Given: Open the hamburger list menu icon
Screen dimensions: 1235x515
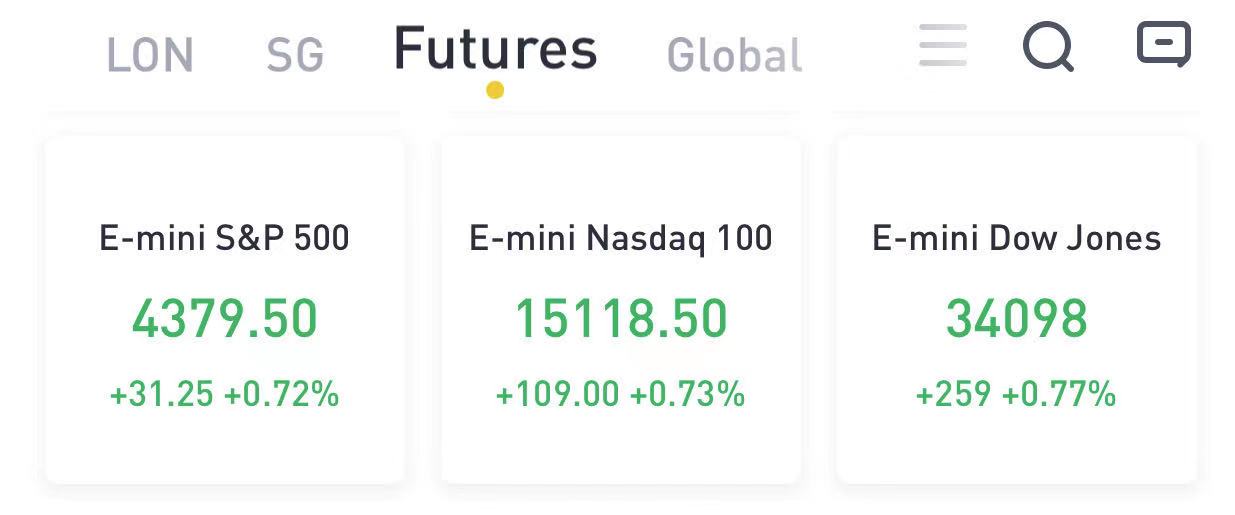Looking at the screenshot, I should 943,45.
